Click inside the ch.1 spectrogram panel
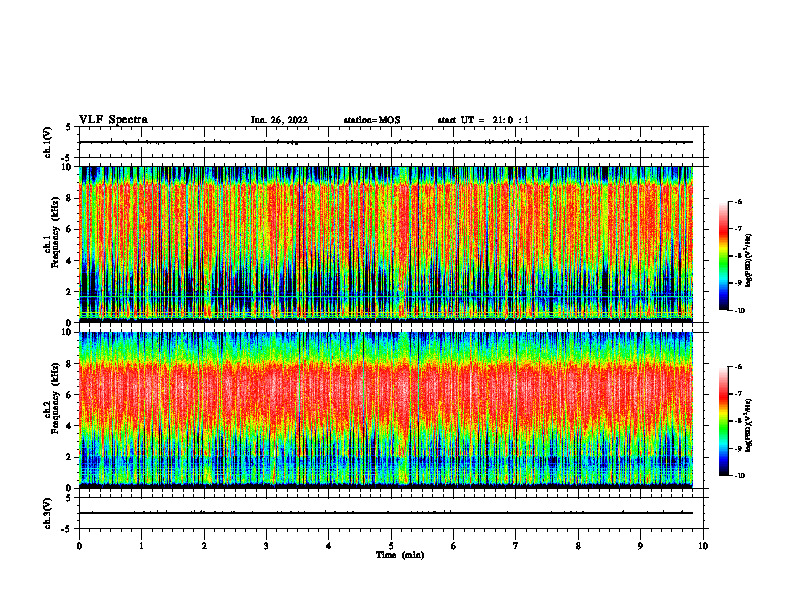 coord(386,244)
